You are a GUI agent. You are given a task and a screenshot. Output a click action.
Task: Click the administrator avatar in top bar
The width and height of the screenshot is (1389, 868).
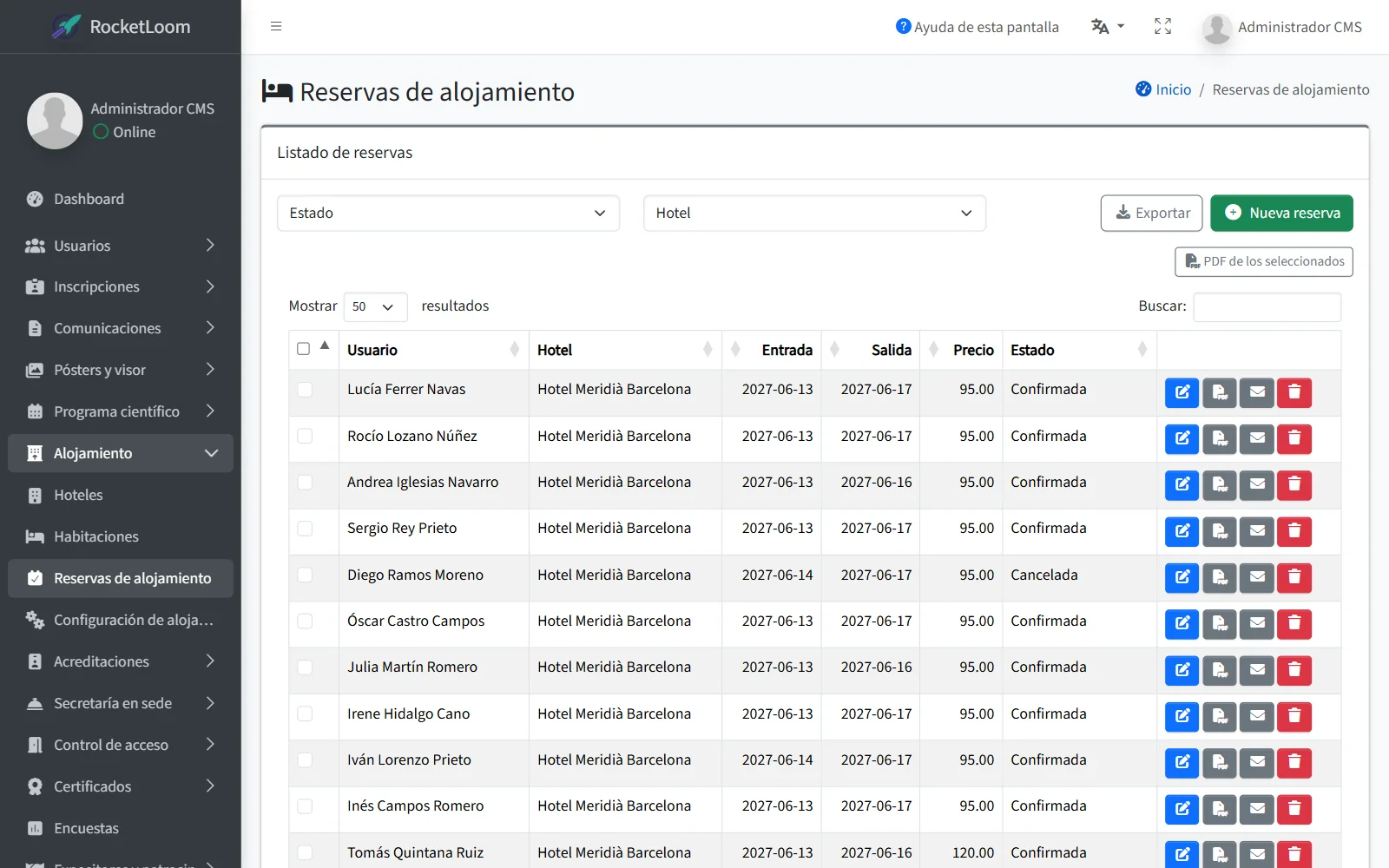coord(1217,28)
